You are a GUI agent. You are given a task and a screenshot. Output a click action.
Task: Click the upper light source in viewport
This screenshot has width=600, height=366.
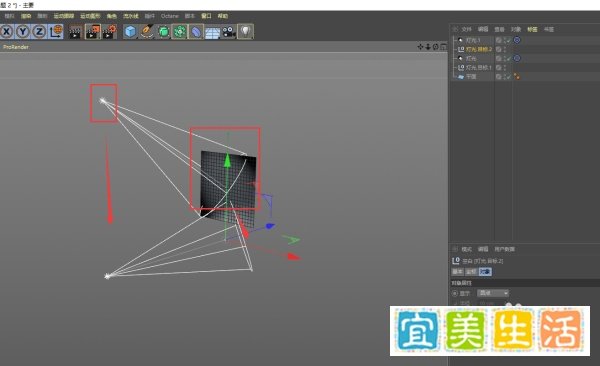(x=103, y=101)
